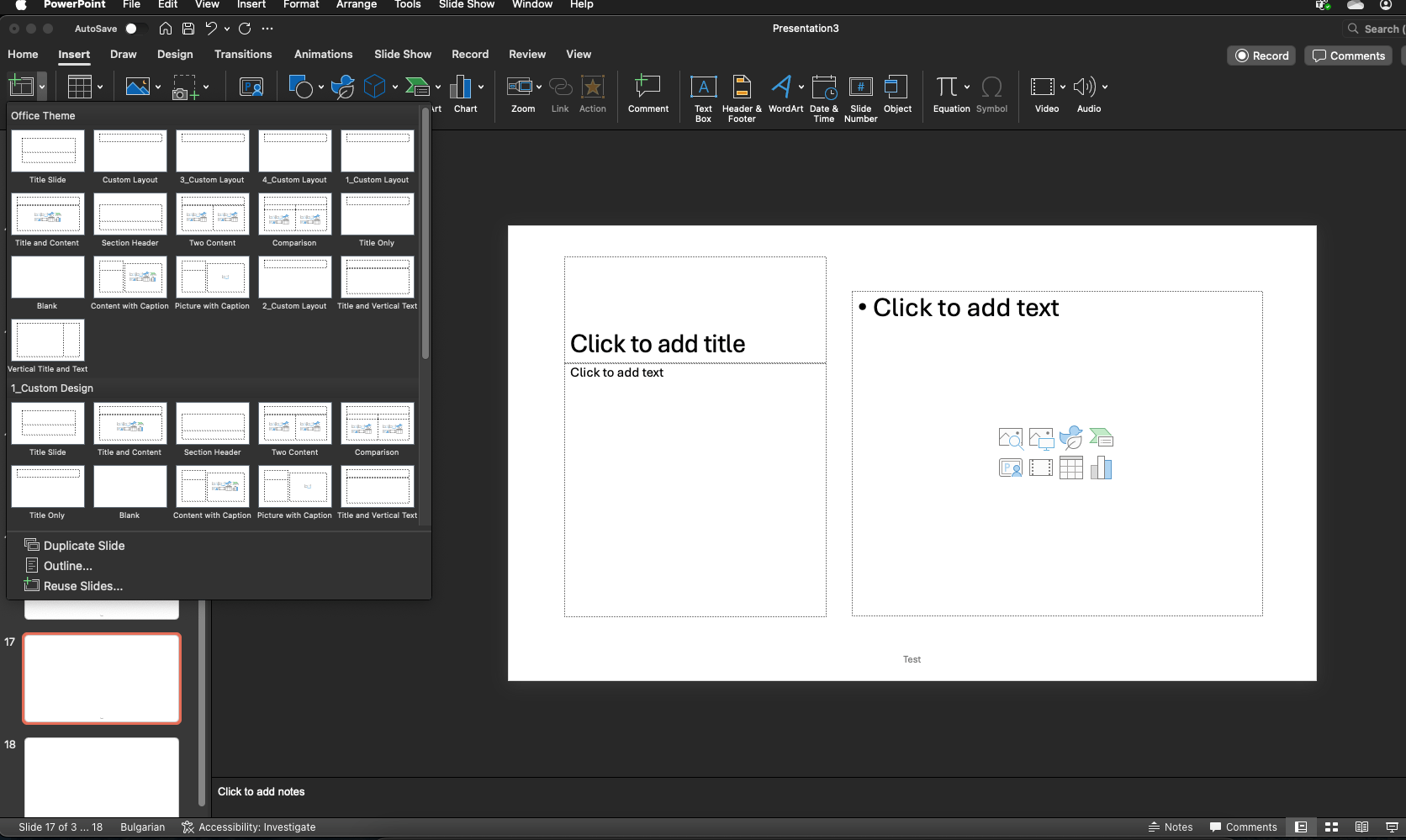
Task: Insert Stock Images via the placeholder icon
Action: tap(1011, 438)
